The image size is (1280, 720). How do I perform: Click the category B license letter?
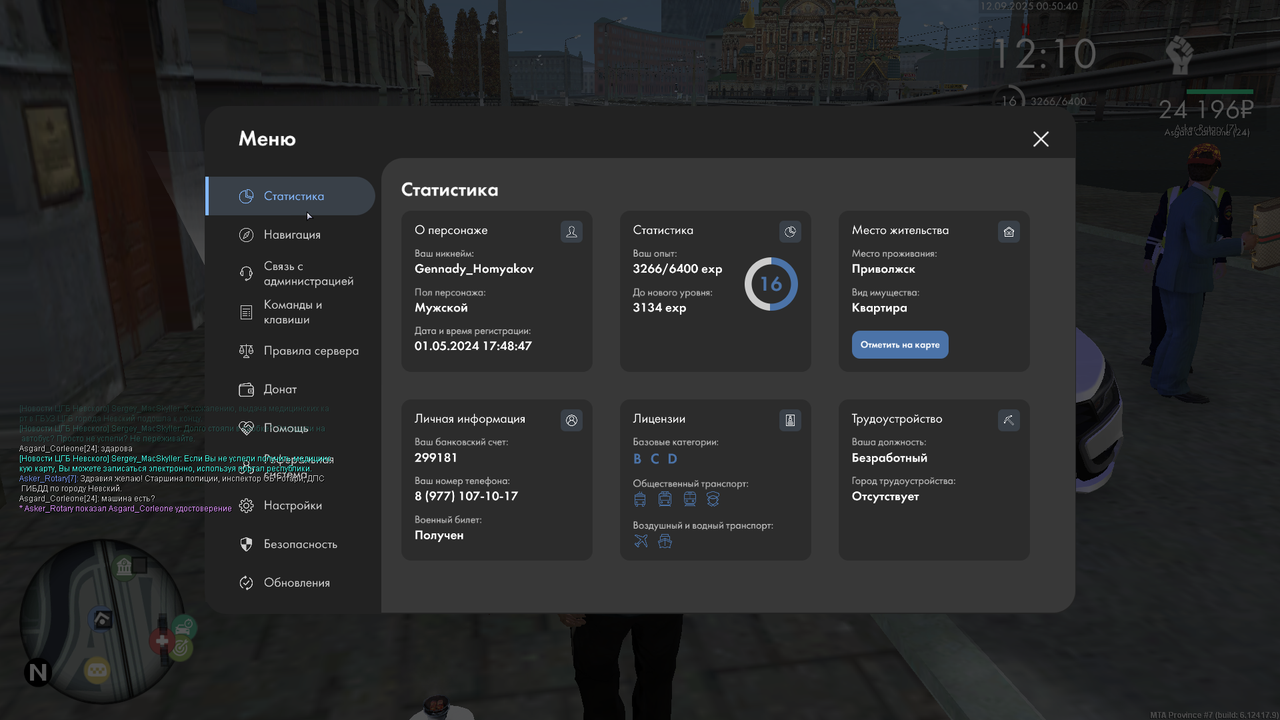coord(637,459)
